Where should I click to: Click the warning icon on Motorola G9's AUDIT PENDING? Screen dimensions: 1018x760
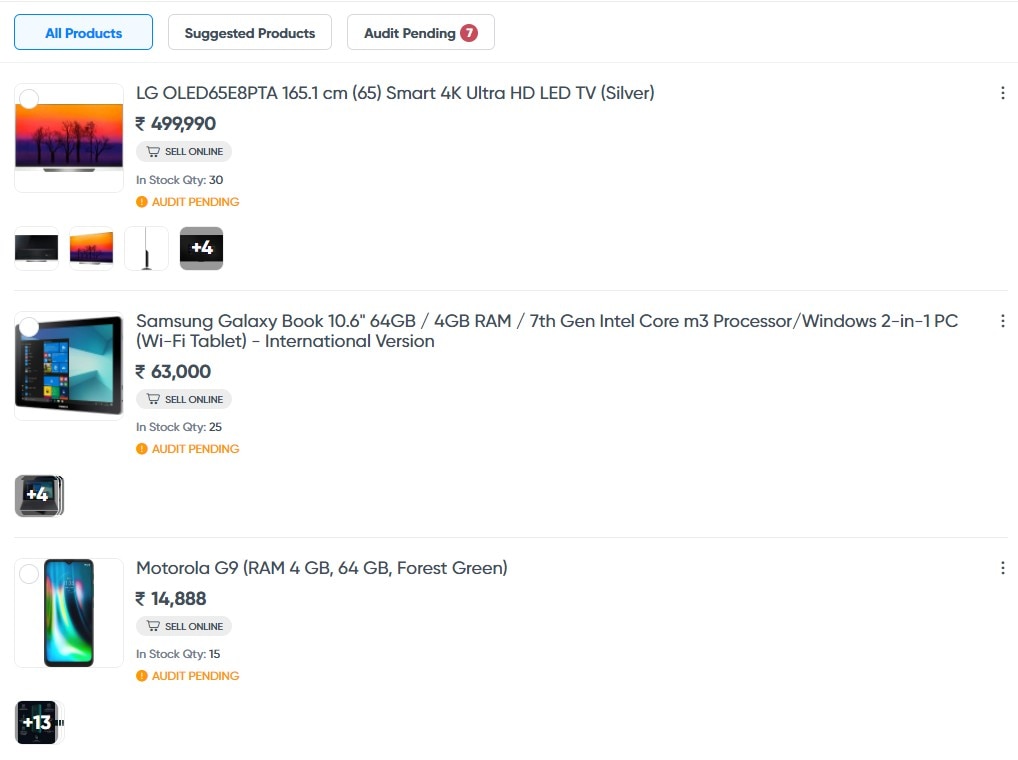[140, 675]
